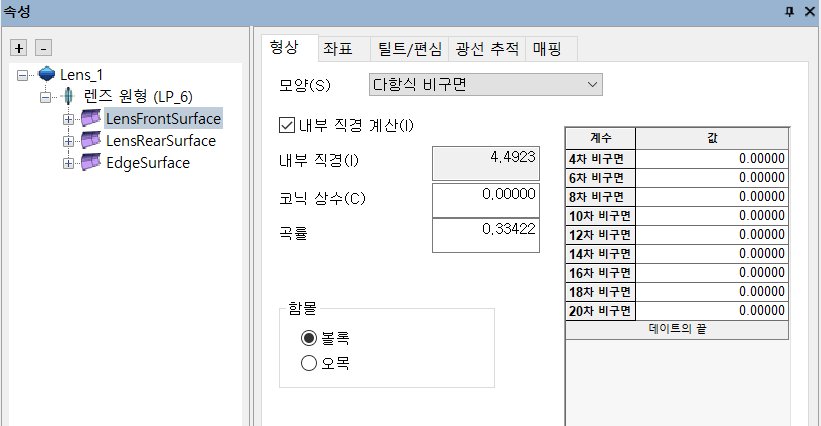Click the 14차 비구면 row header
Screen dimensions: 821x426
coord(601,254)
